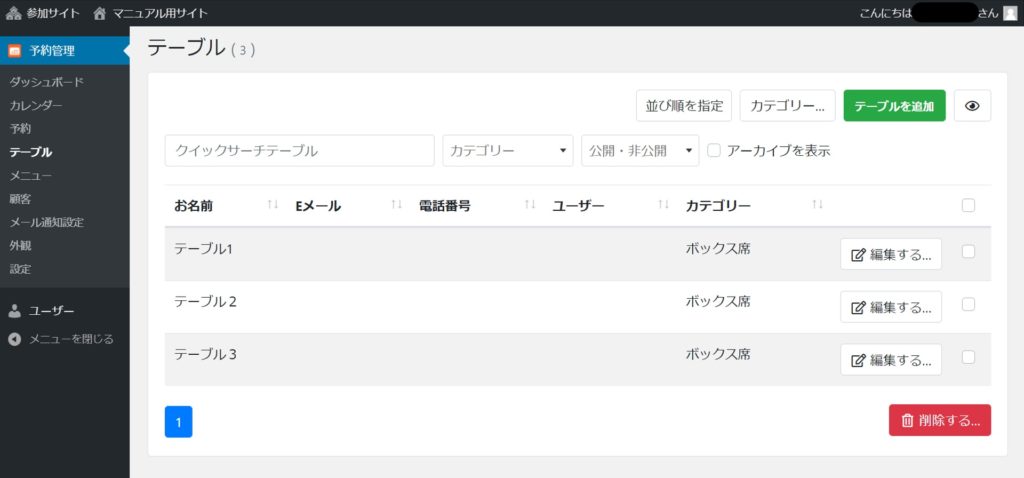This screenshot has width=1024, height=478.
Task: Go to メール通知設定 in sidebar
Action: point(47,222)
